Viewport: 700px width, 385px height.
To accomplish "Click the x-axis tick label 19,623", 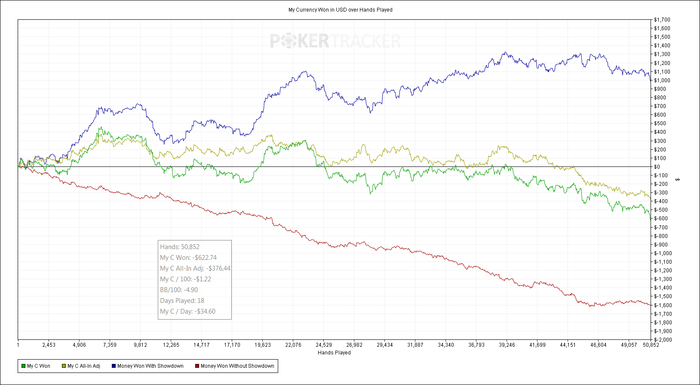I will click(x=262, y=345).
